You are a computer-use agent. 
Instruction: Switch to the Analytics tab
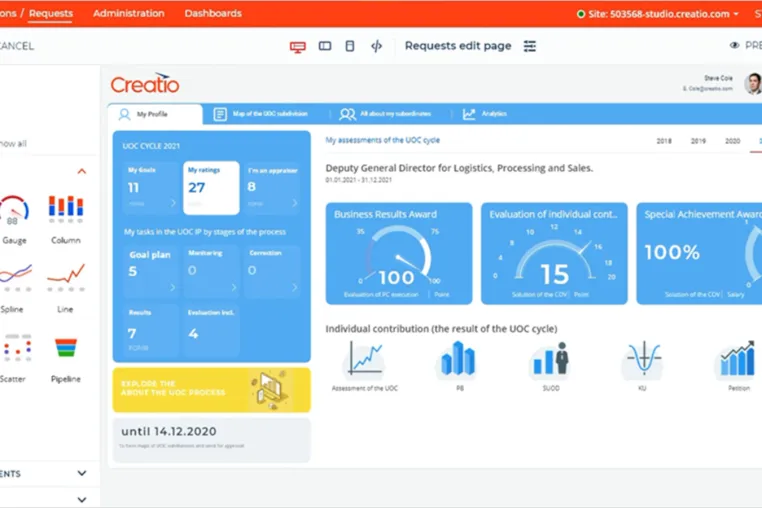click(485, 114)
